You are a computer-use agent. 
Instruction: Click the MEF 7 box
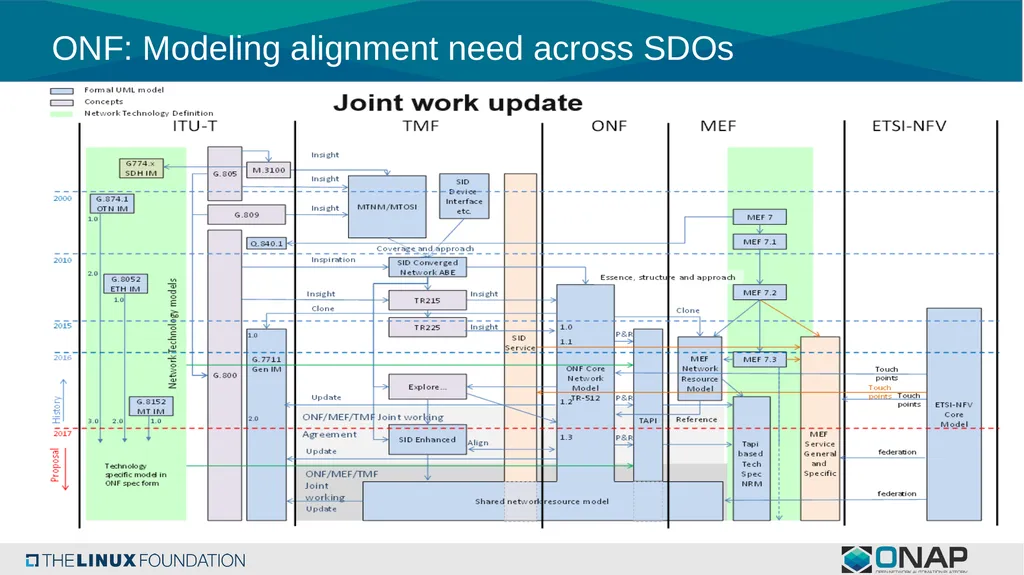(760, 217)
